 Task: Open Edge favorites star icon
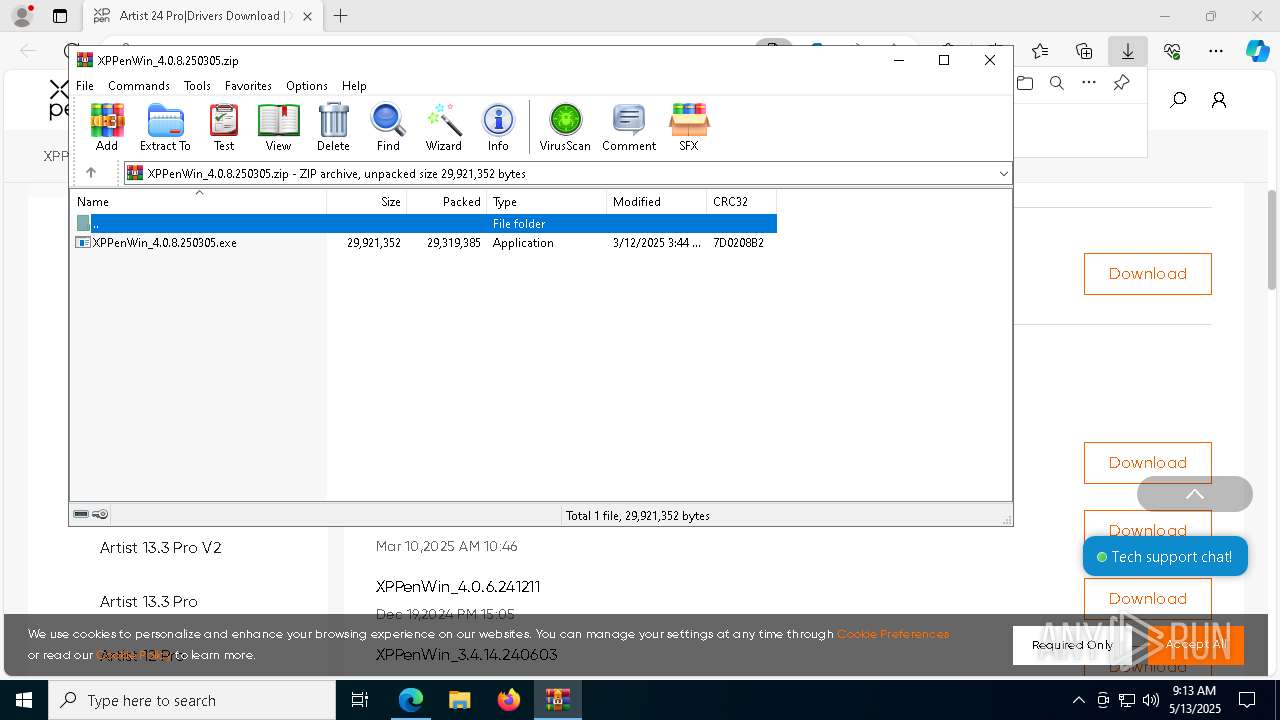(x=1040, y=51)
